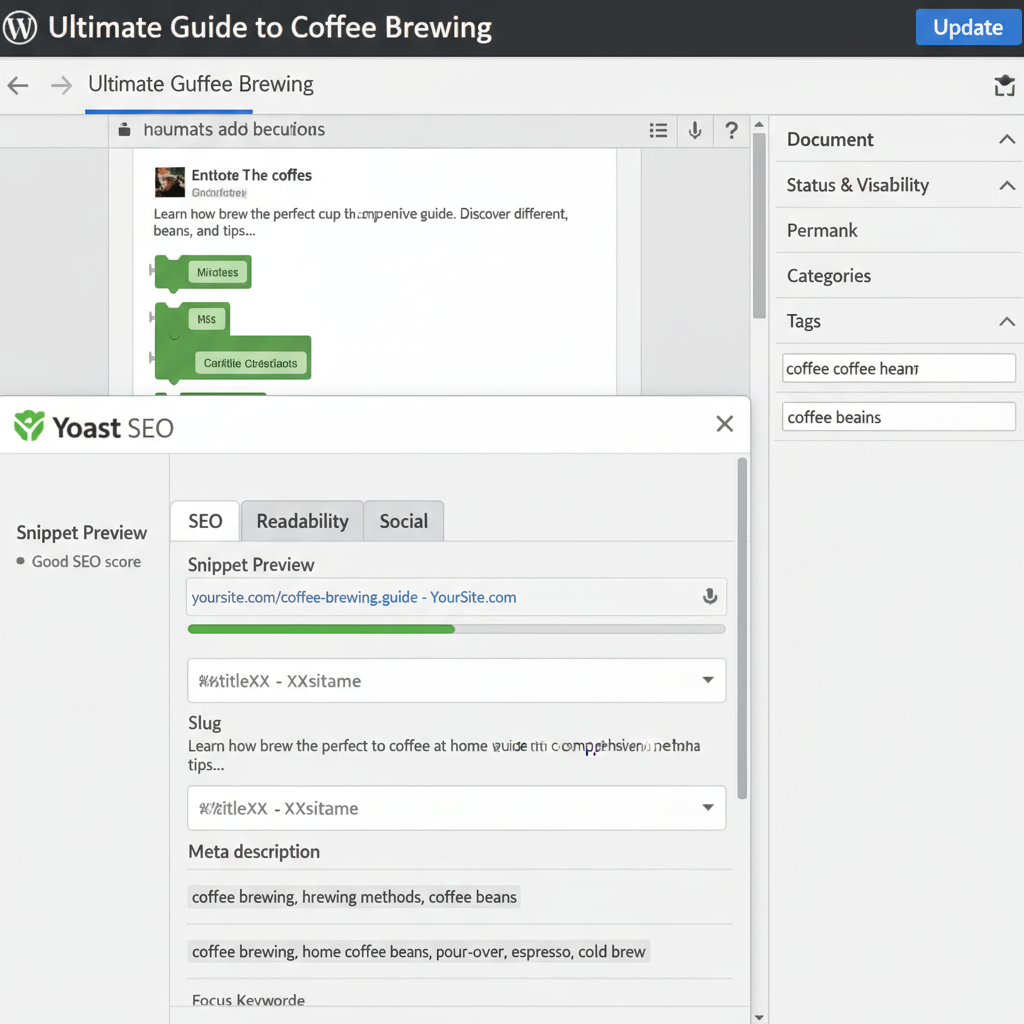This screenshot has width=1024, height=1024.
Task: Click the forward navigation arrow
Action: pos(60,85)
